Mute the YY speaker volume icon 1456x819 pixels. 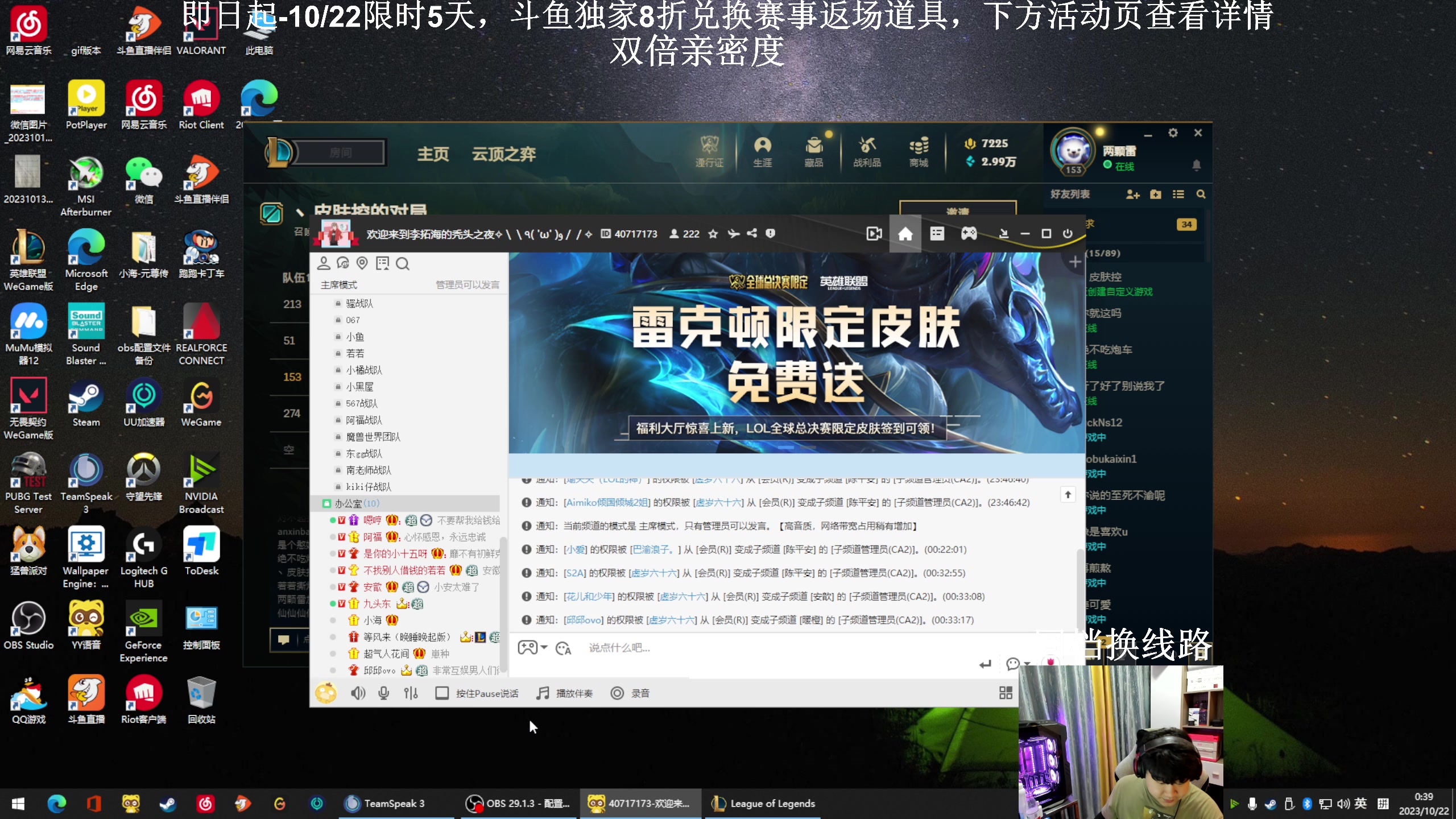tap(358, 693)
